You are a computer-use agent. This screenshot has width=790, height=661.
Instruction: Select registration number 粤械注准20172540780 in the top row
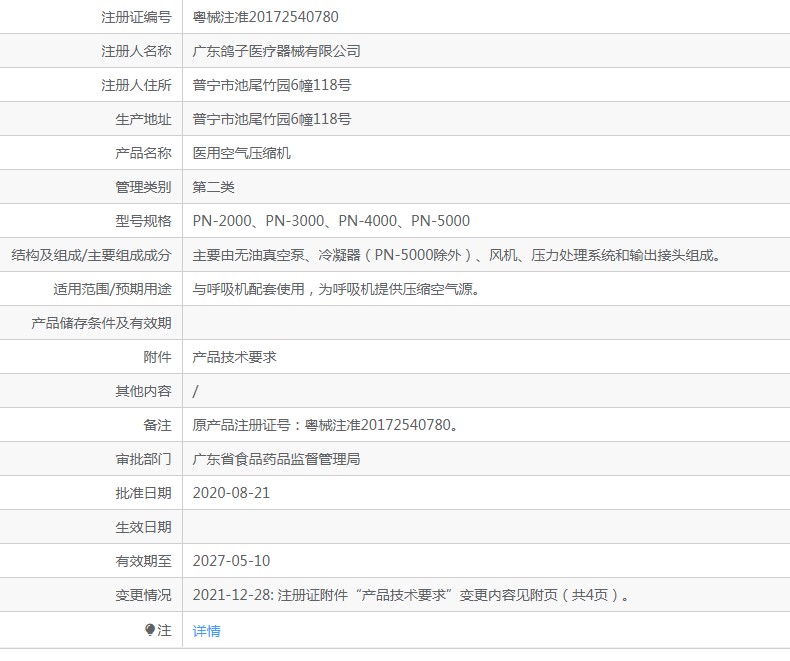click(x=265, y=17)
